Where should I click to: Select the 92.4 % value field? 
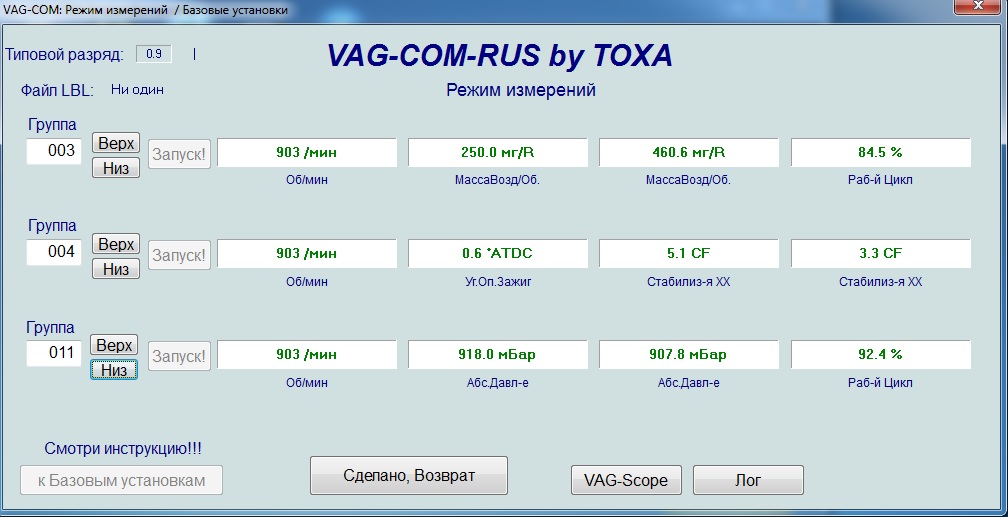pyautogui.click(x=880, y=355)
